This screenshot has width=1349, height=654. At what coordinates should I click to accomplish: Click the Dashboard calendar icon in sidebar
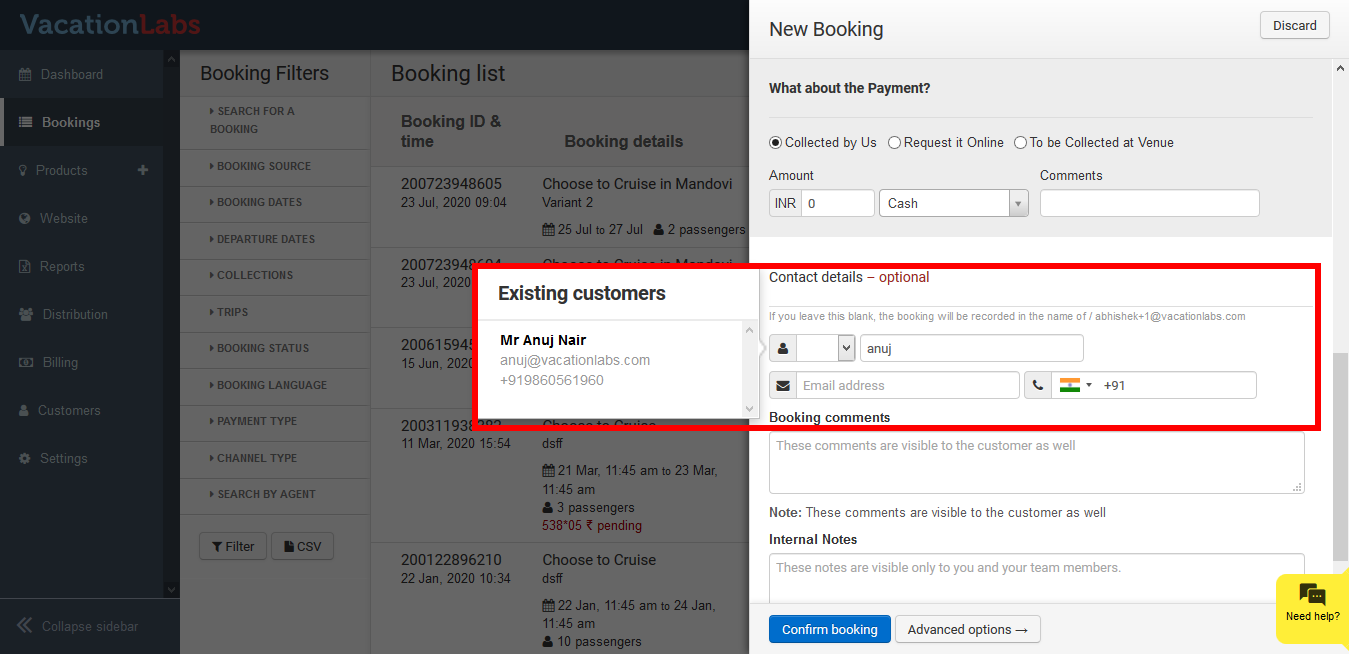coord(25,75)
